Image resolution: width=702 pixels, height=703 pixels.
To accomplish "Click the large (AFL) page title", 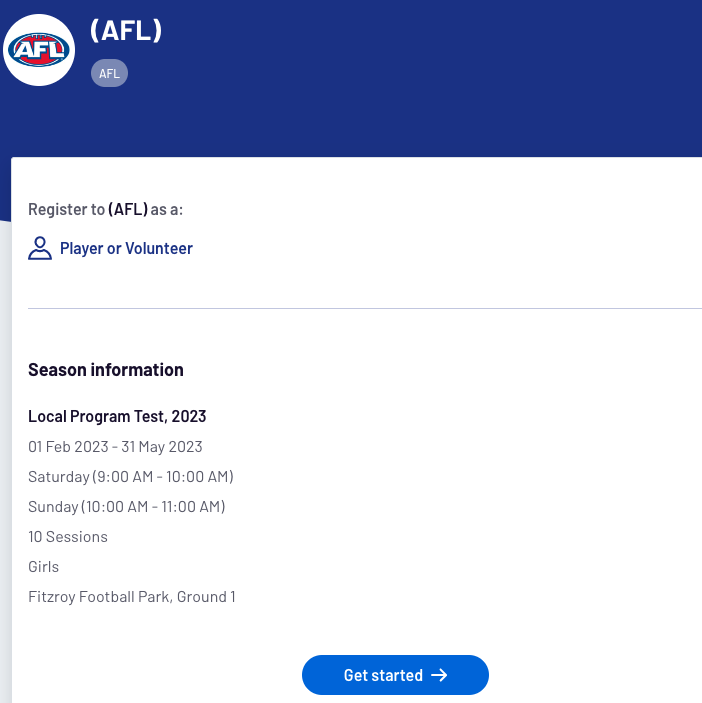I will [126, 30].
